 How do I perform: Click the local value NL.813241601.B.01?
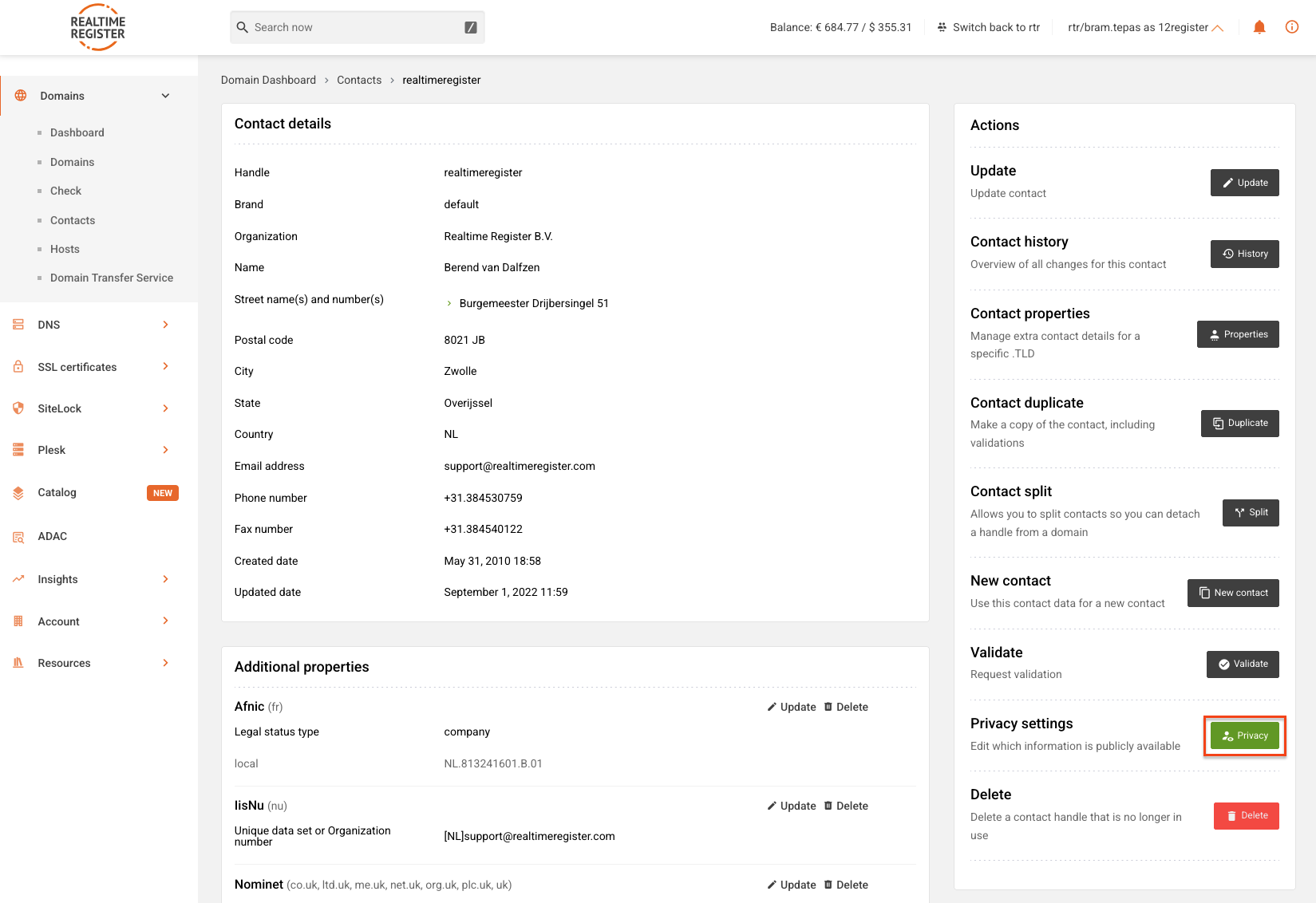click(x=492, y=763)
